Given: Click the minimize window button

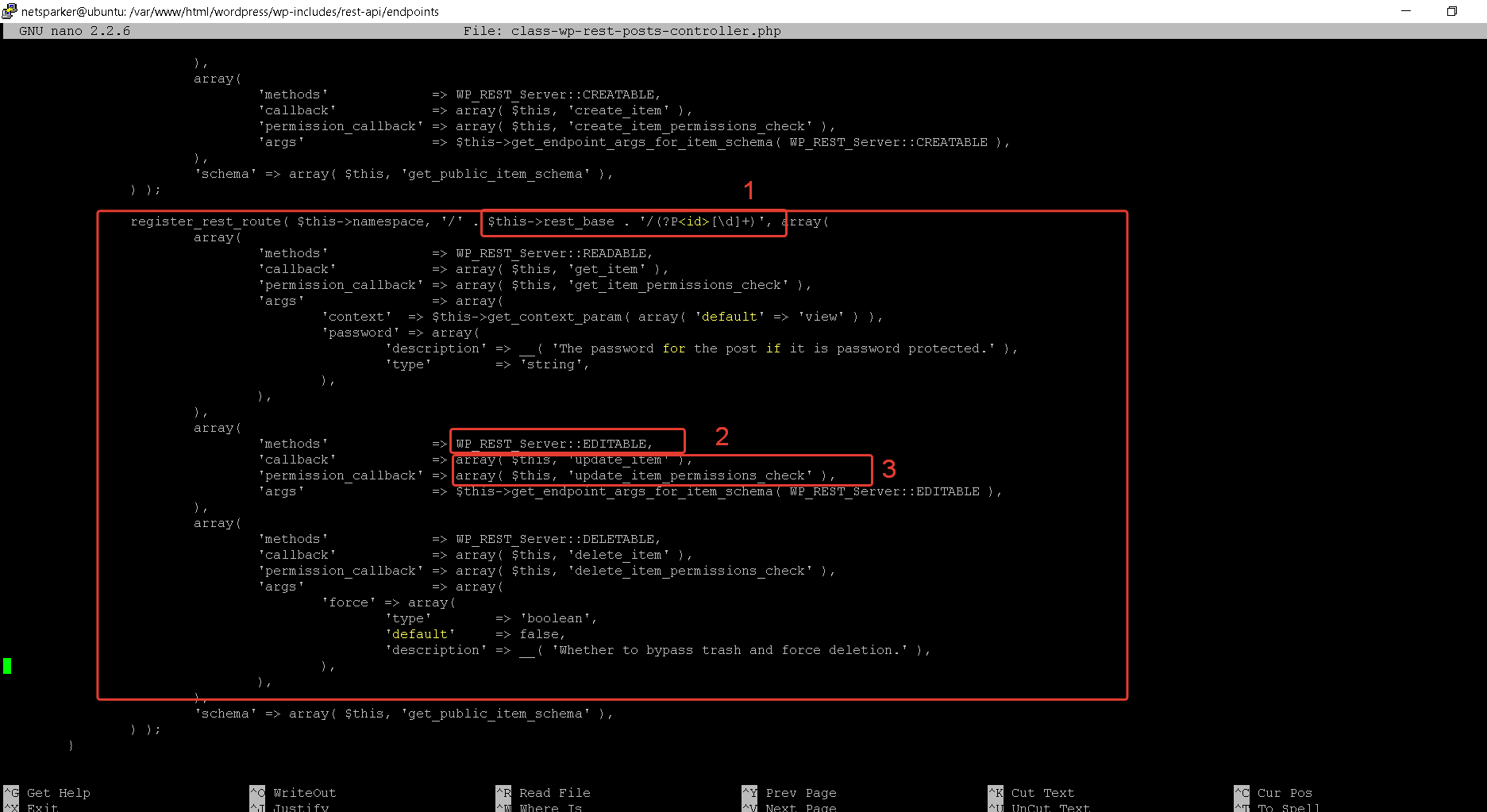Looking at the screenshot, I should (x=1405, y=11).
